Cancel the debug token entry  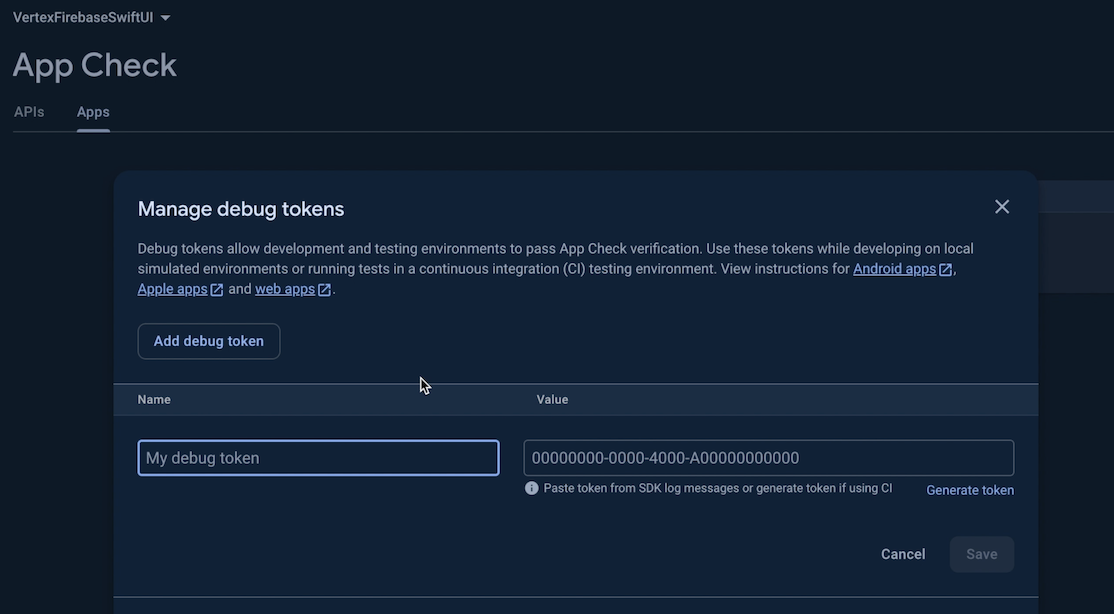click(x=903, y=554)
